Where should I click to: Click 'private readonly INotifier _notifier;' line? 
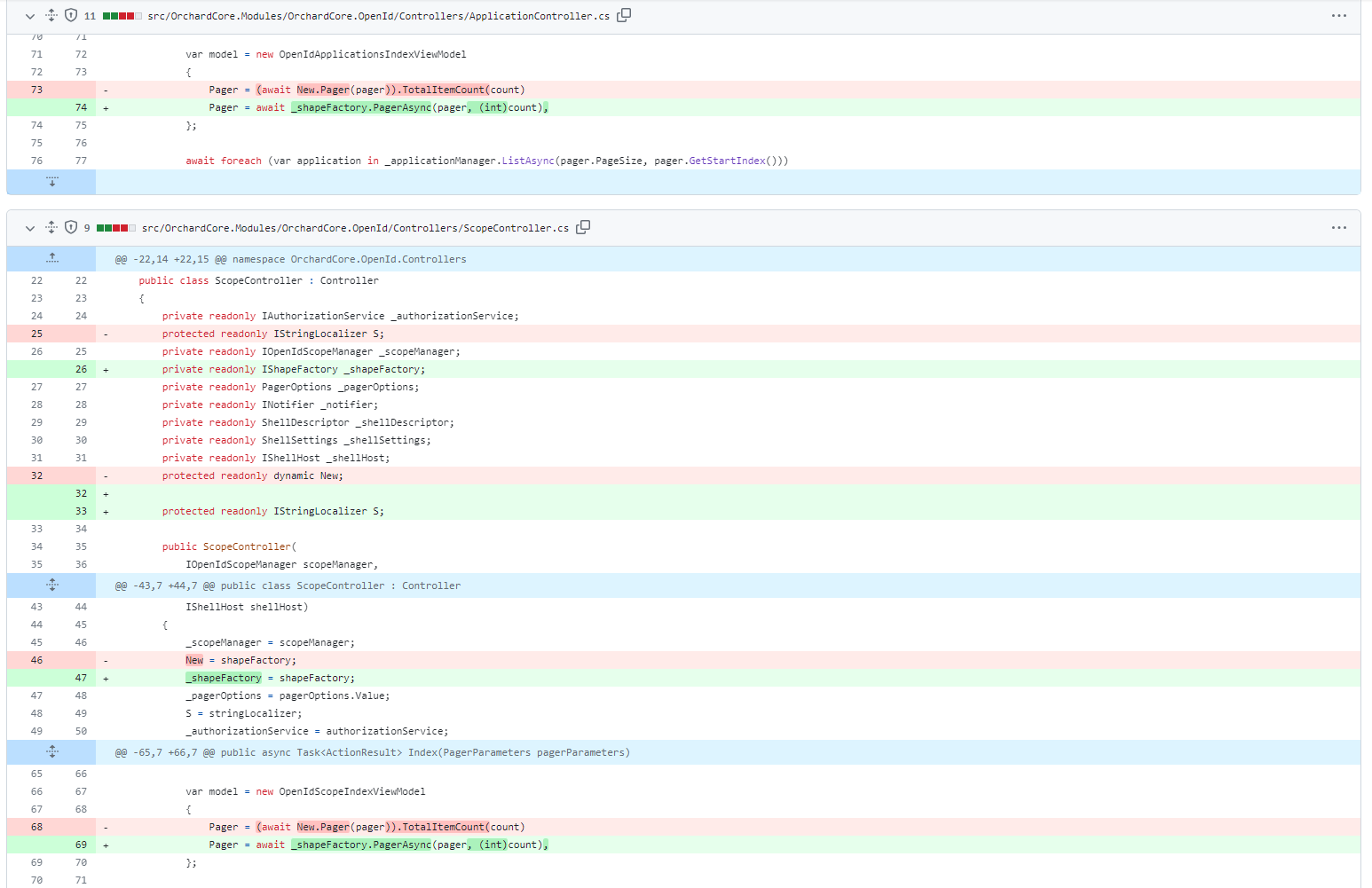tap(270, 405)
